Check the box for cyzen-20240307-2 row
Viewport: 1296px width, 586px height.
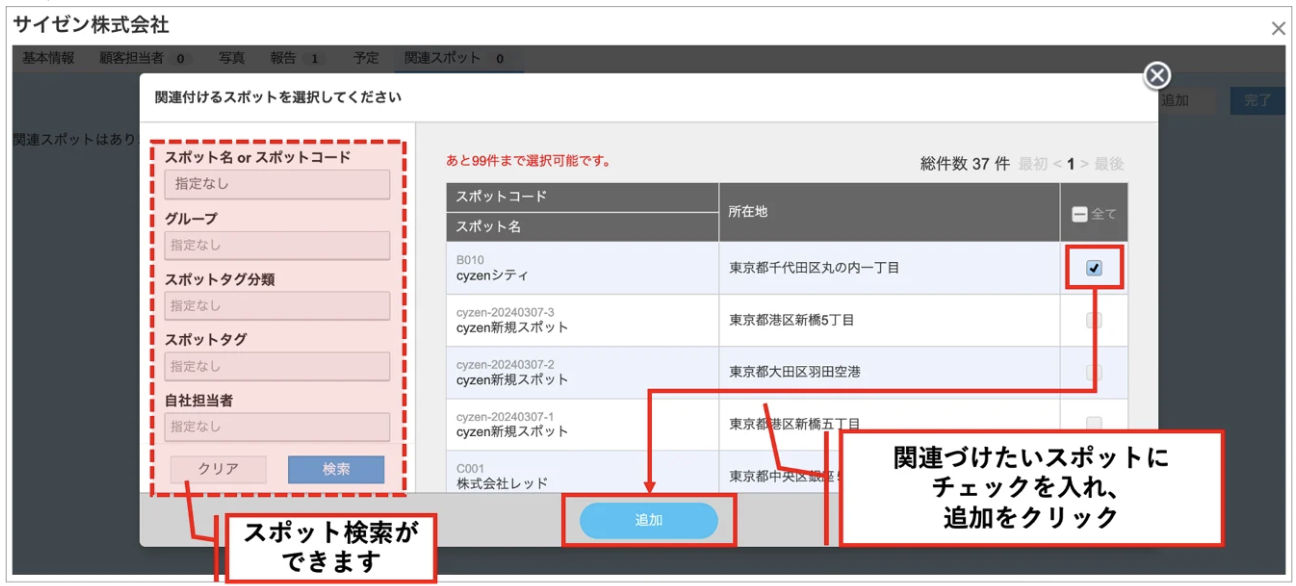(1094, 372)
